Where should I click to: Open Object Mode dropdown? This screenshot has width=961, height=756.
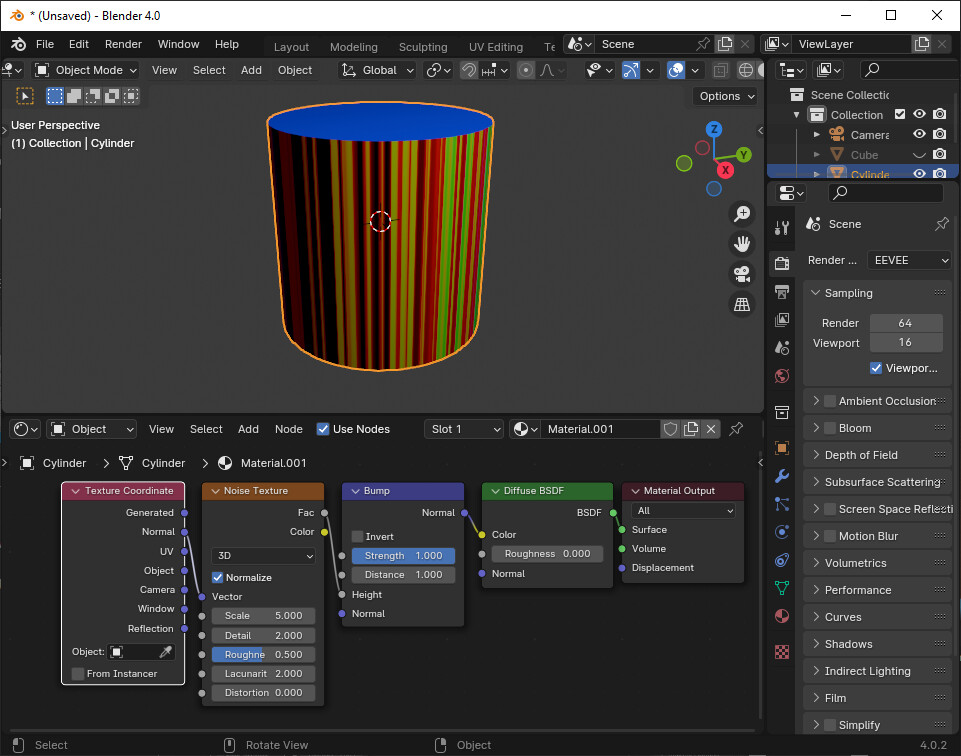pyautogui.click(x=86, y=70)
